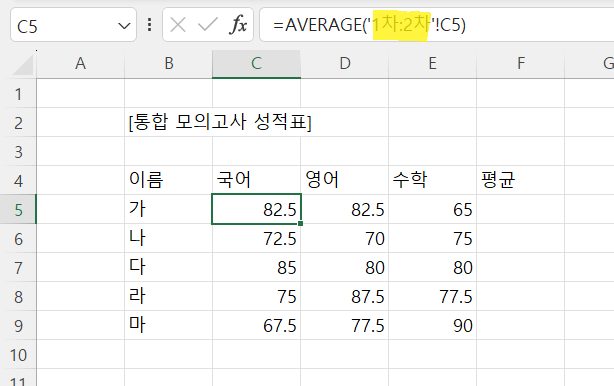
Task: Click the three-dot handle beside the Name Box
Action: [x=149, y=25]
